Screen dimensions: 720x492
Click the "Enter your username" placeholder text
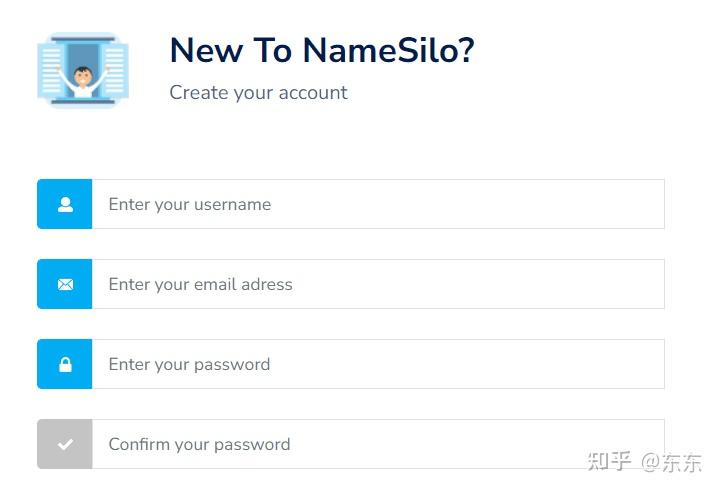pyautogui.click(x=189, y=204)
